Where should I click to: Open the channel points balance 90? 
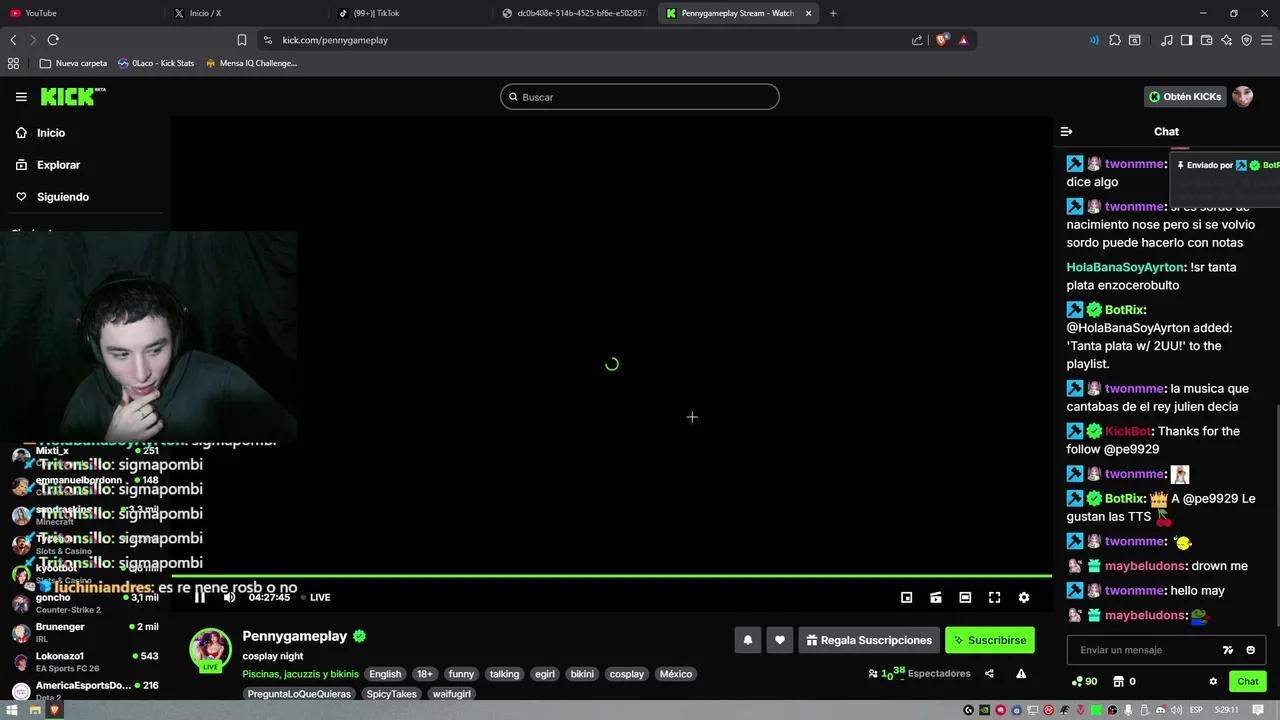coord(1084,681)
